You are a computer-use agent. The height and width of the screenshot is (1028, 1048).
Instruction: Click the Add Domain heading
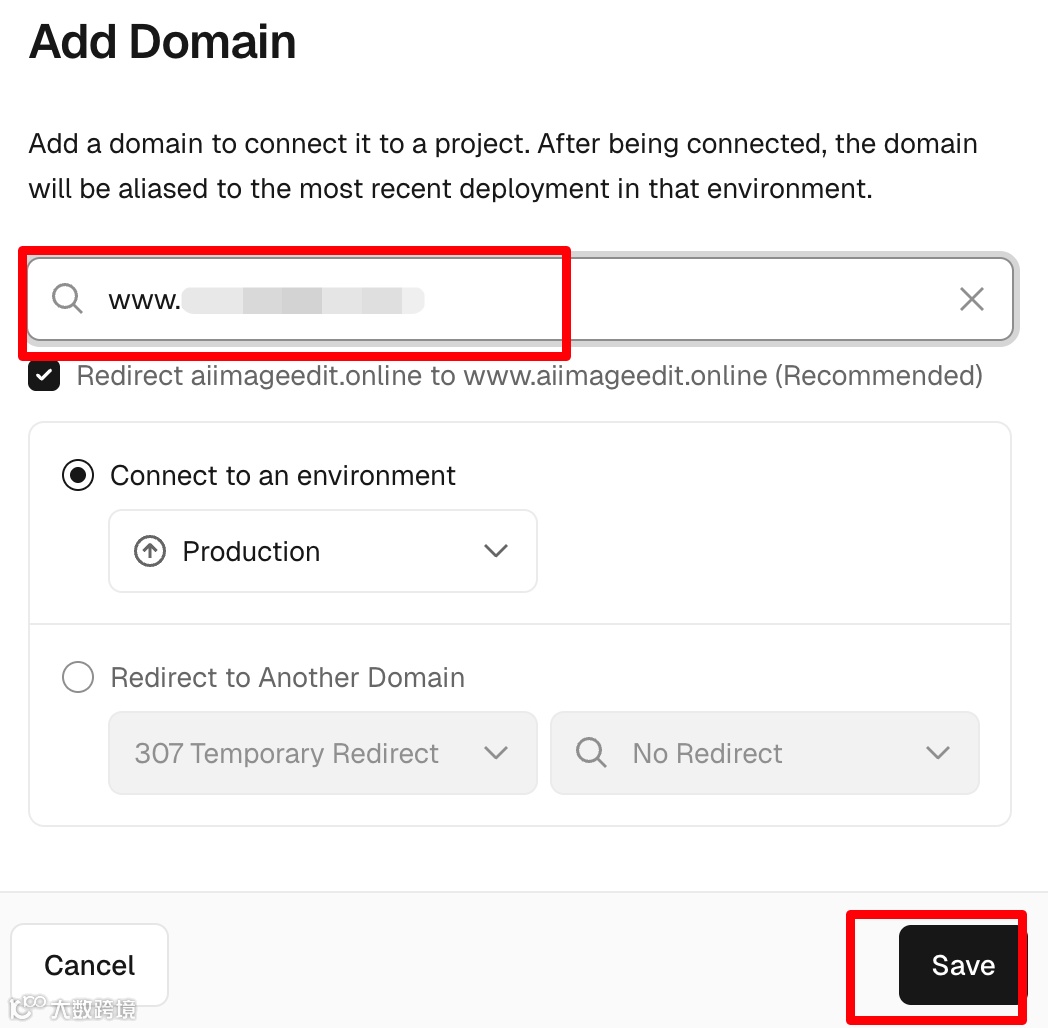tap(163, 43)
